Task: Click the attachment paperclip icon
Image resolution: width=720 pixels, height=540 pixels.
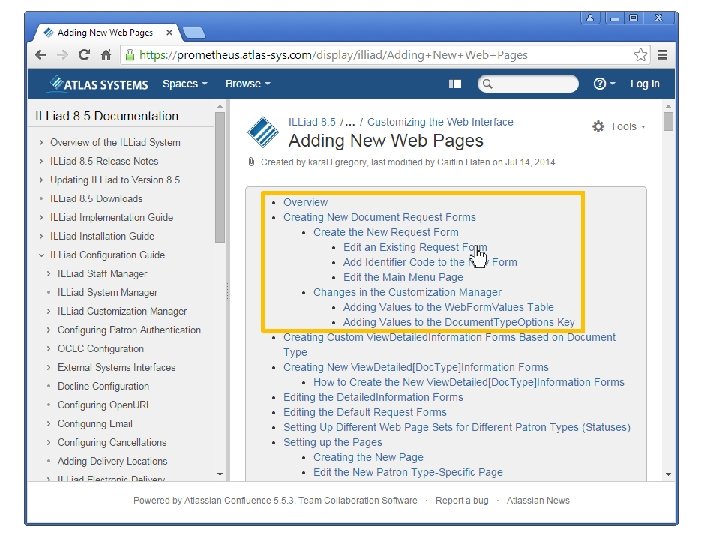Action: [x=251, y=162]
